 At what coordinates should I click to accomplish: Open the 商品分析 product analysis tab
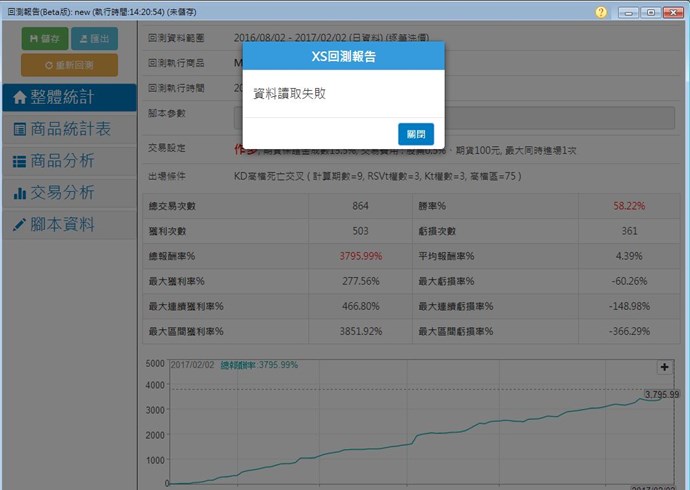click(x=68, y=161)
